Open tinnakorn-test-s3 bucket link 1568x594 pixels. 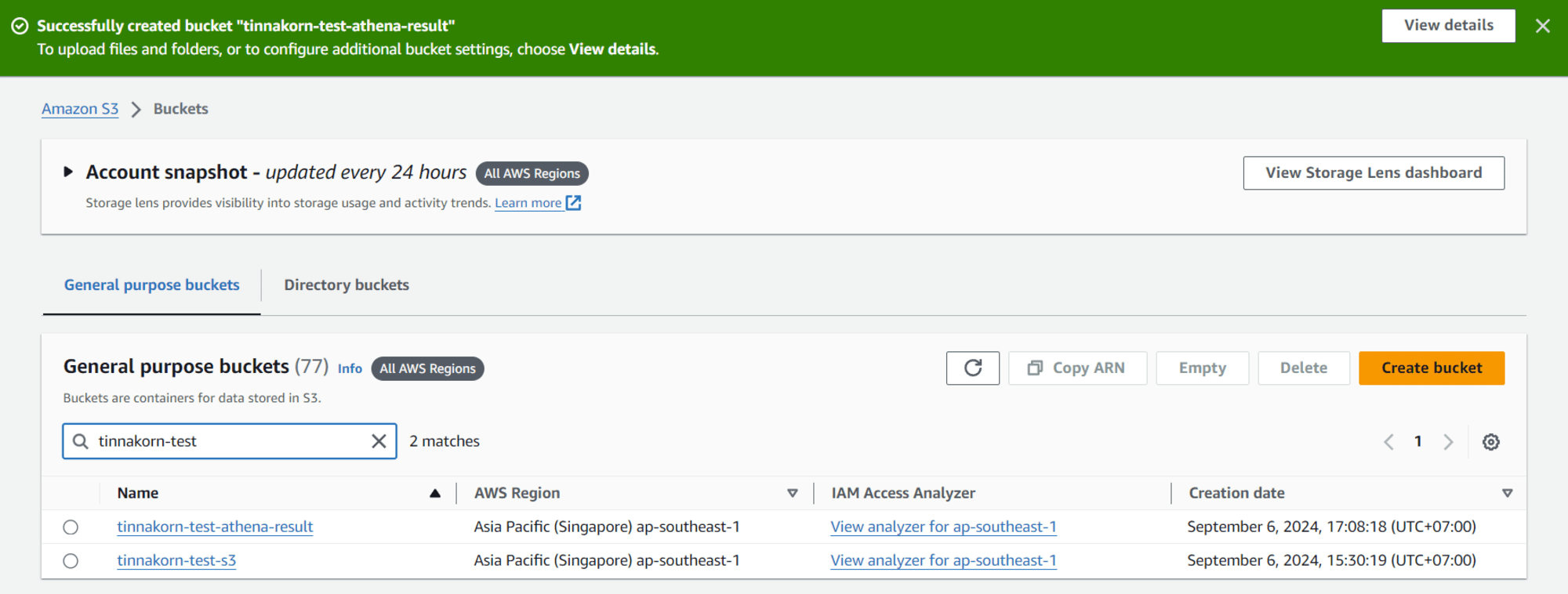pos(176,560)
